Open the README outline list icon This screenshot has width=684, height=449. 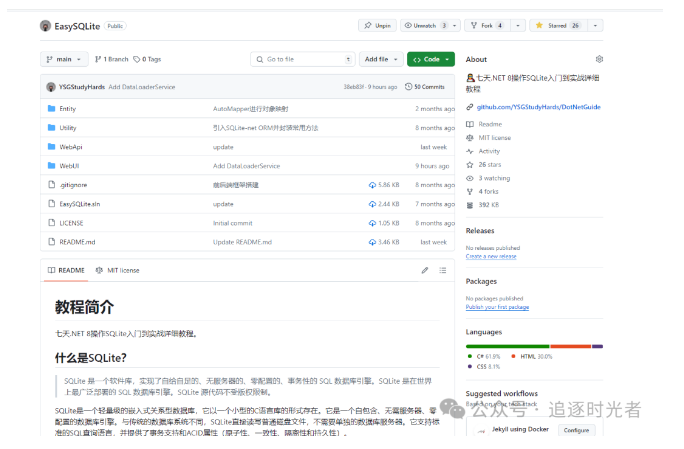[443, 271]
